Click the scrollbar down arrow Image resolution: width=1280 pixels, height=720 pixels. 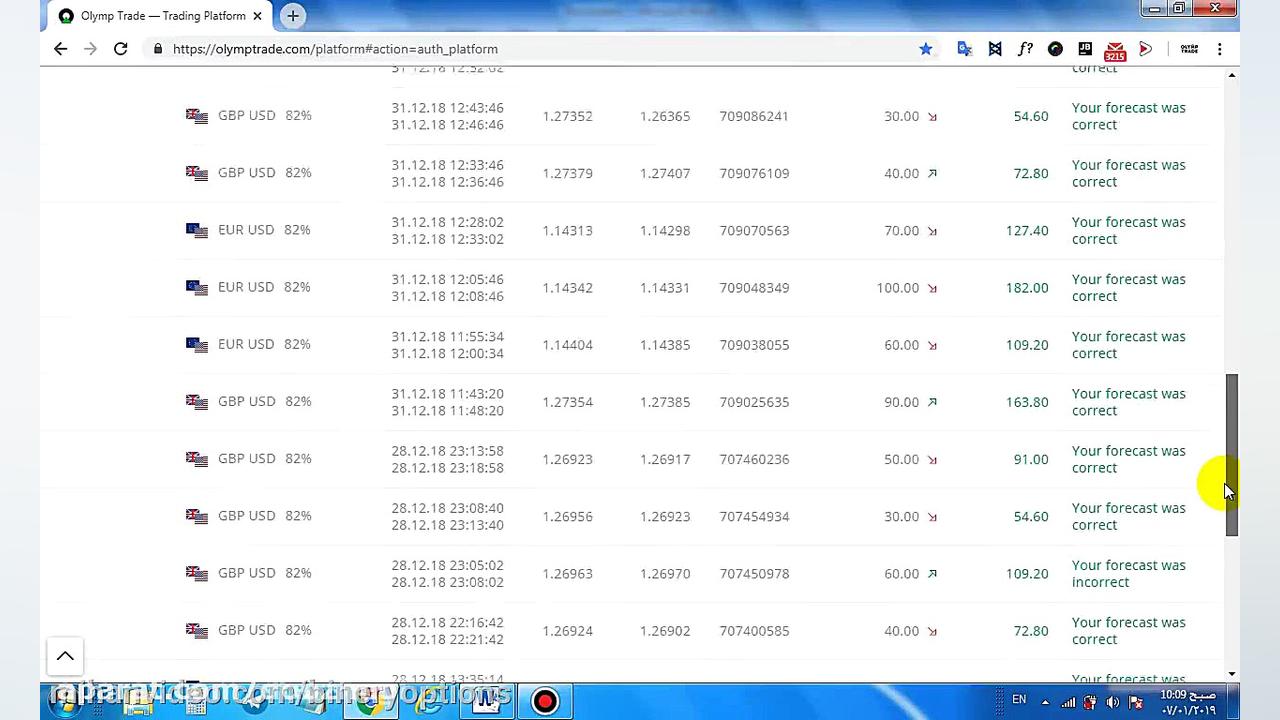[x=1232, y=674]
